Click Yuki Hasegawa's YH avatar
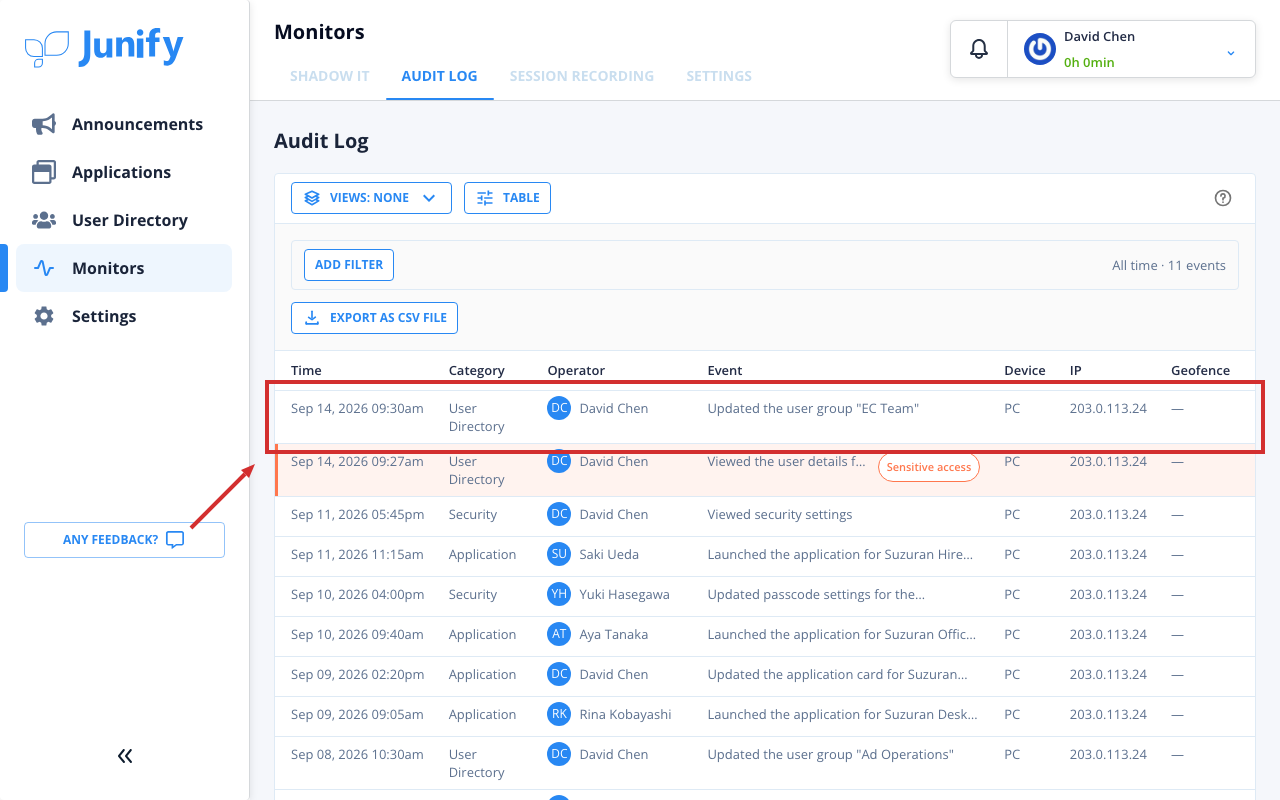 559,594
